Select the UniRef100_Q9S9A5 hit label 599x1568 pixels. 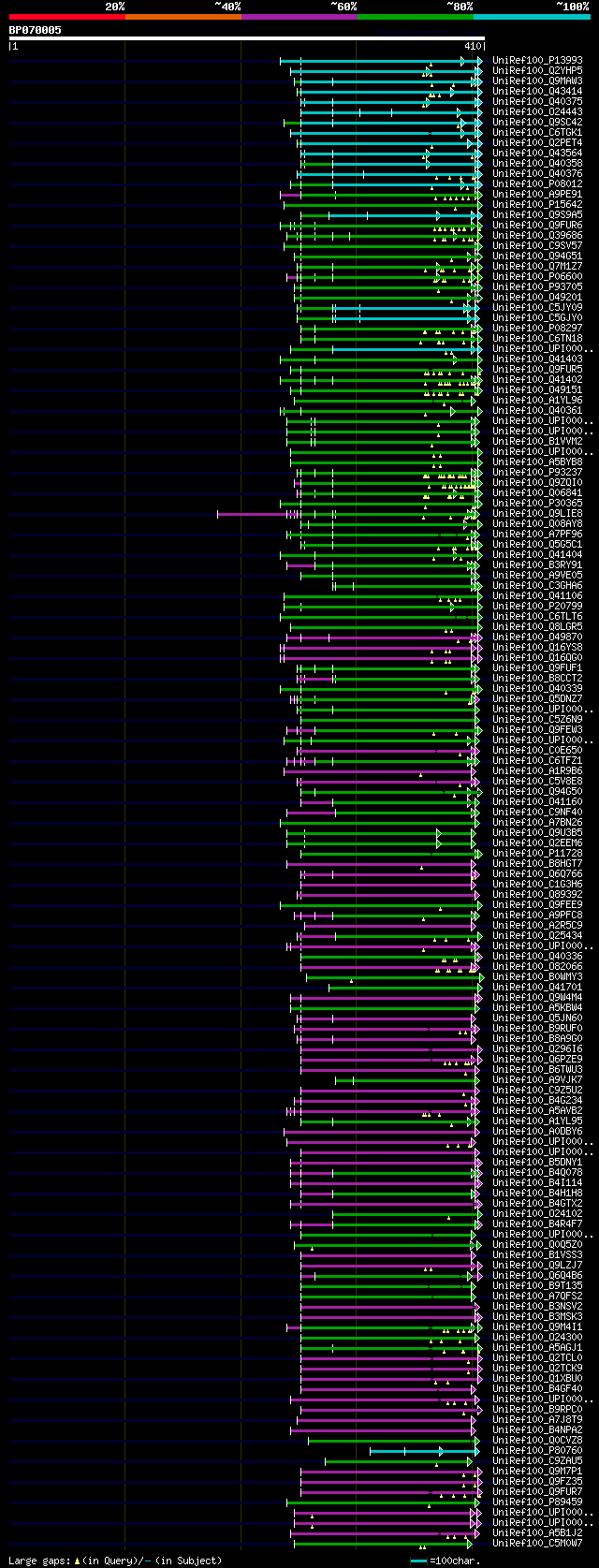coord(537,215)
